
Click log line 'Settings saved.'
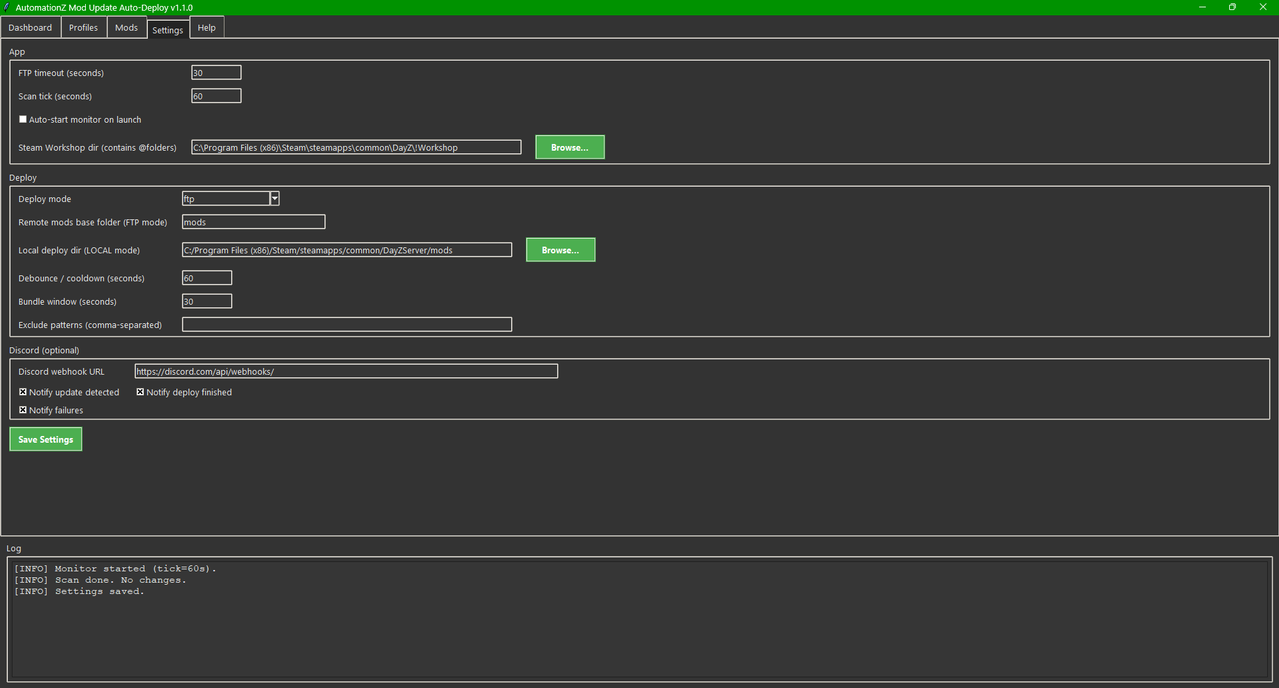[x=79, y=591]
